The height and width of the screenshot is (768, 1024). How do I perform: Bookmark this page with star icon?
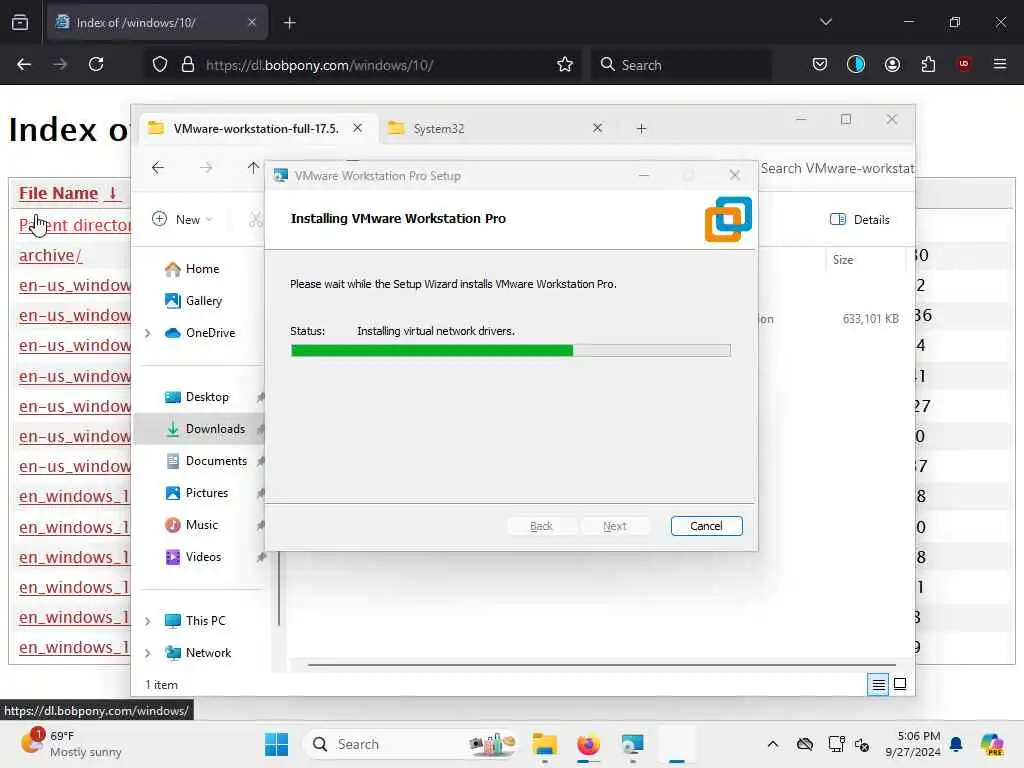(565, 65)
